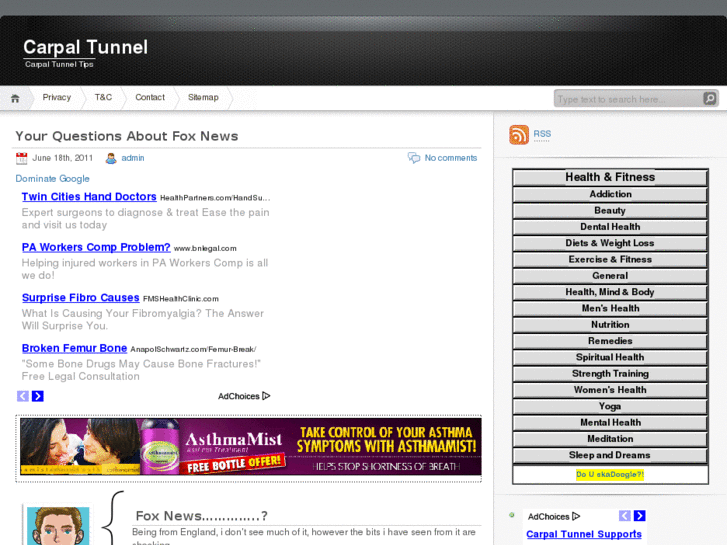Open the RSS text link
Image resolution: width=727 pixels, height=545 pixels.
click(542, 134)
